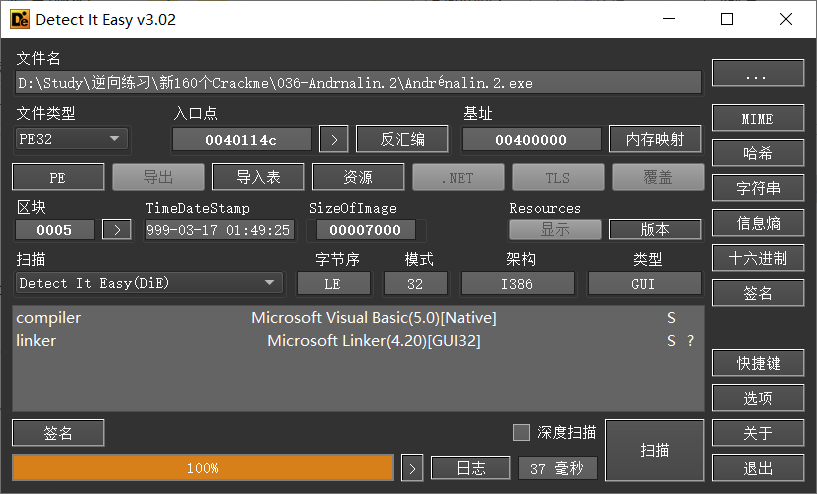Click the file name path field
This screenshot has height=494, width=817.
pyautogui.click(x=358, y=83)
